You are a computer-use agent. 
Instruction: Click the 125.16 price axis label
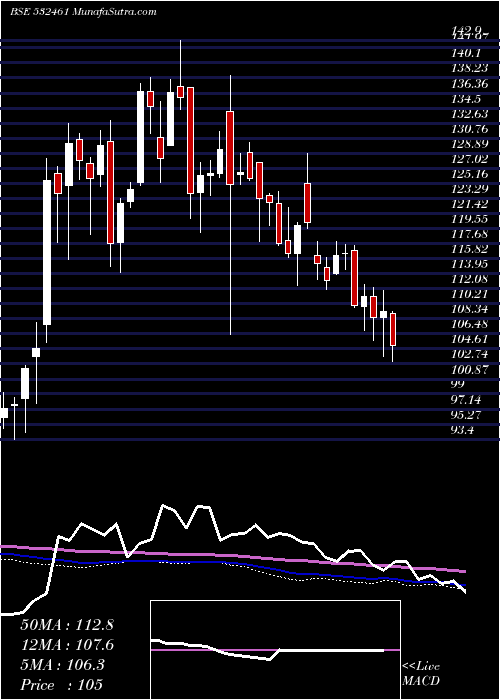(468, 174)
